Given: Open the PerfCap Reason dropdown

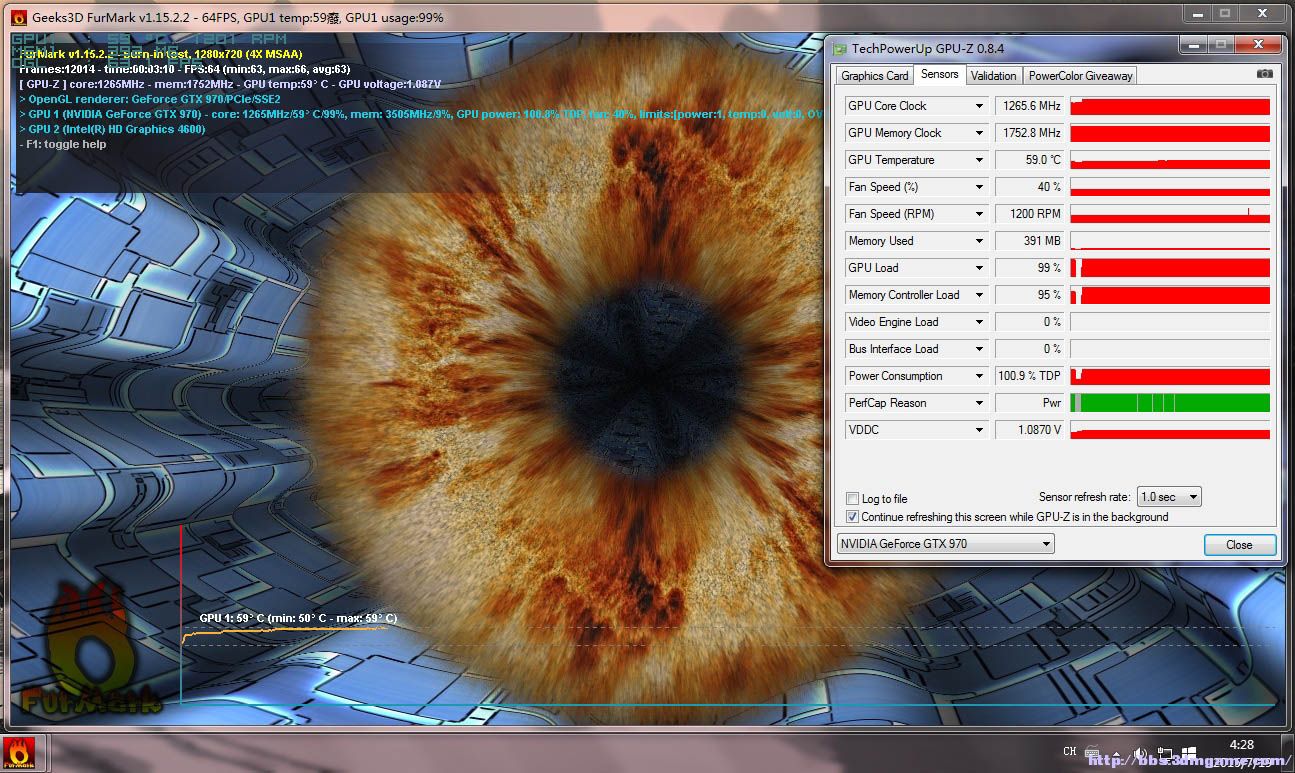Looking at the screenshot, I should [979, 403].
